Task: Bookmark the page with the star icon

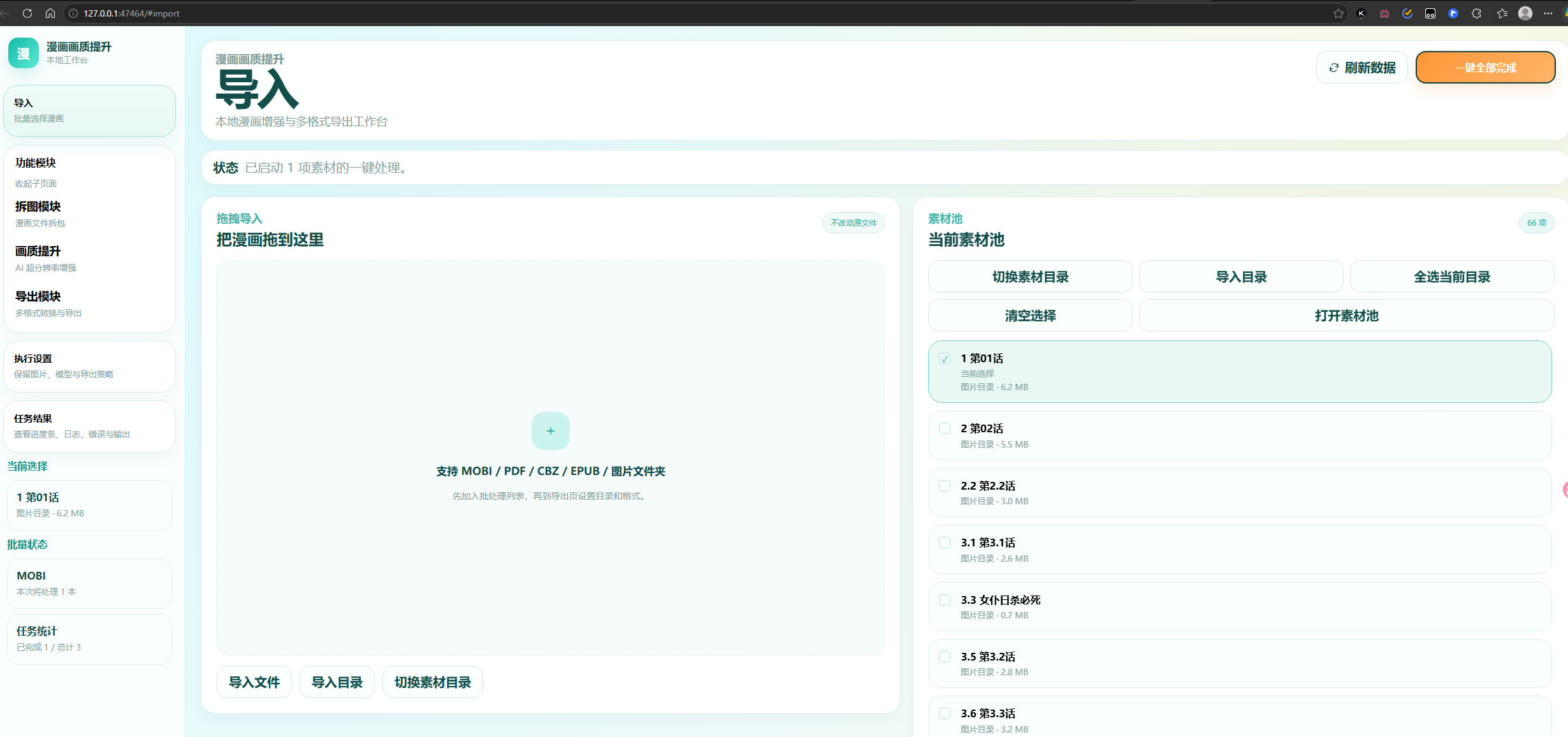Action: tap(1338, 13)
